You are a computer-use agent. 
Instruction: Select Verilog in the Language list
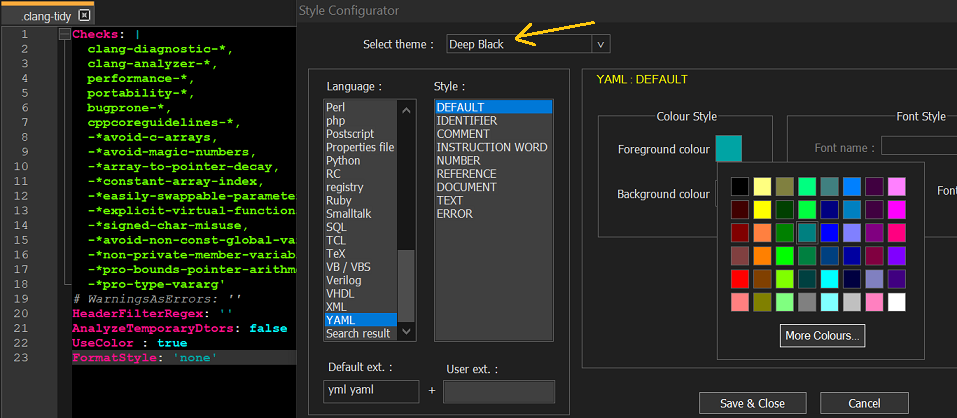tap(360, 281)
